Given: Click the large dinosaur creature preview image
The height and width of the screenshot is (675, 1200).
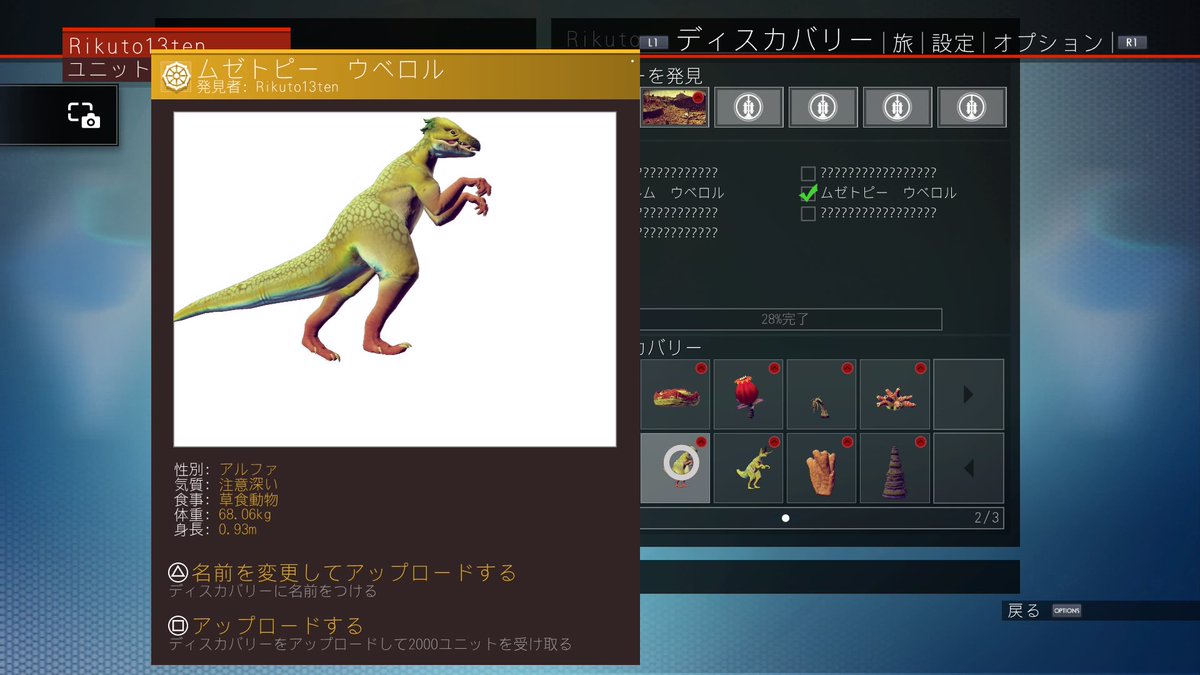Looking at the screenshot, I should point(395,279).
